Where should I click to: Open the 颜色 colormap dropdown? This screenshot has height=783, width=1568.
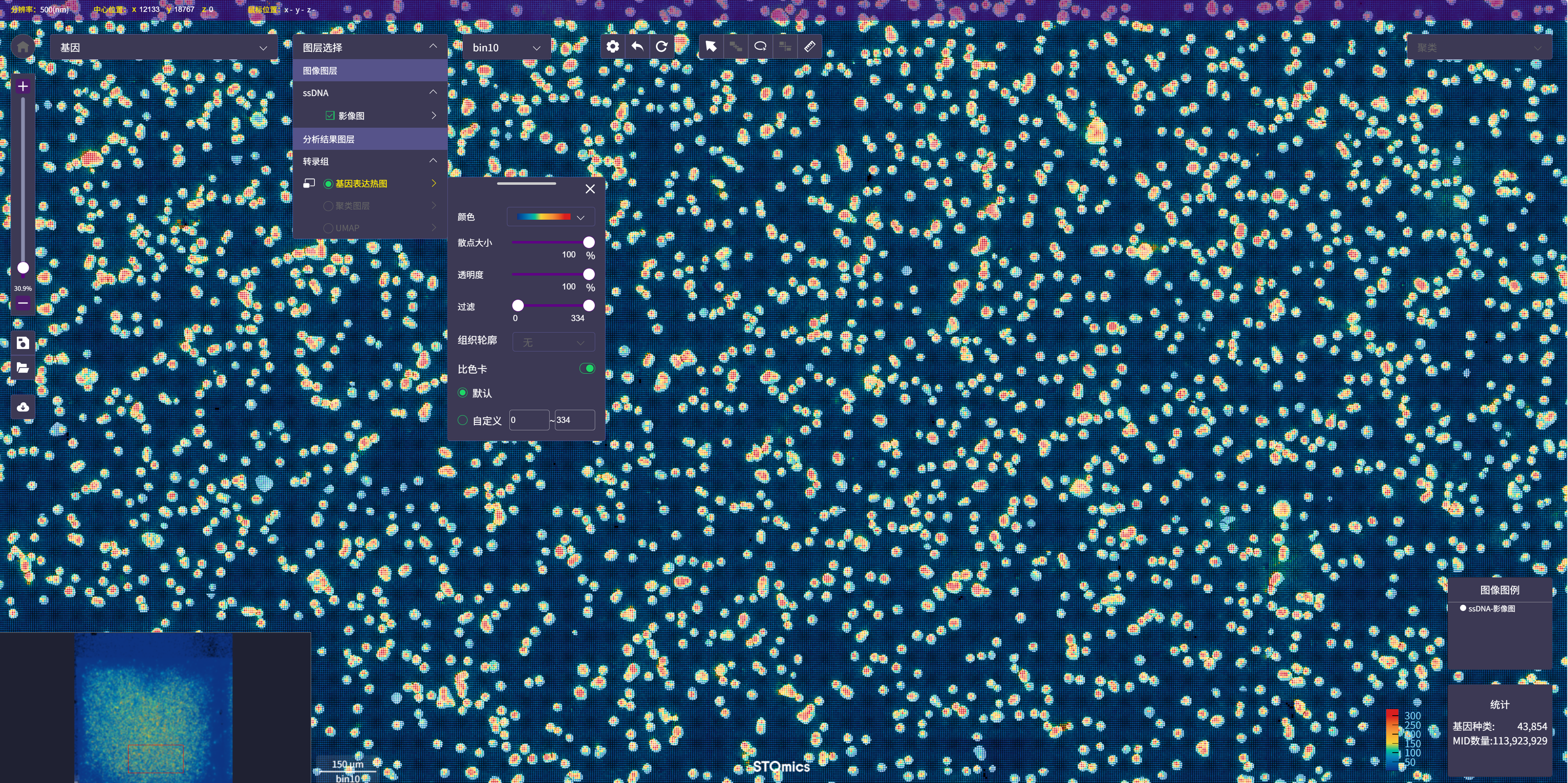tap(550, 217)
